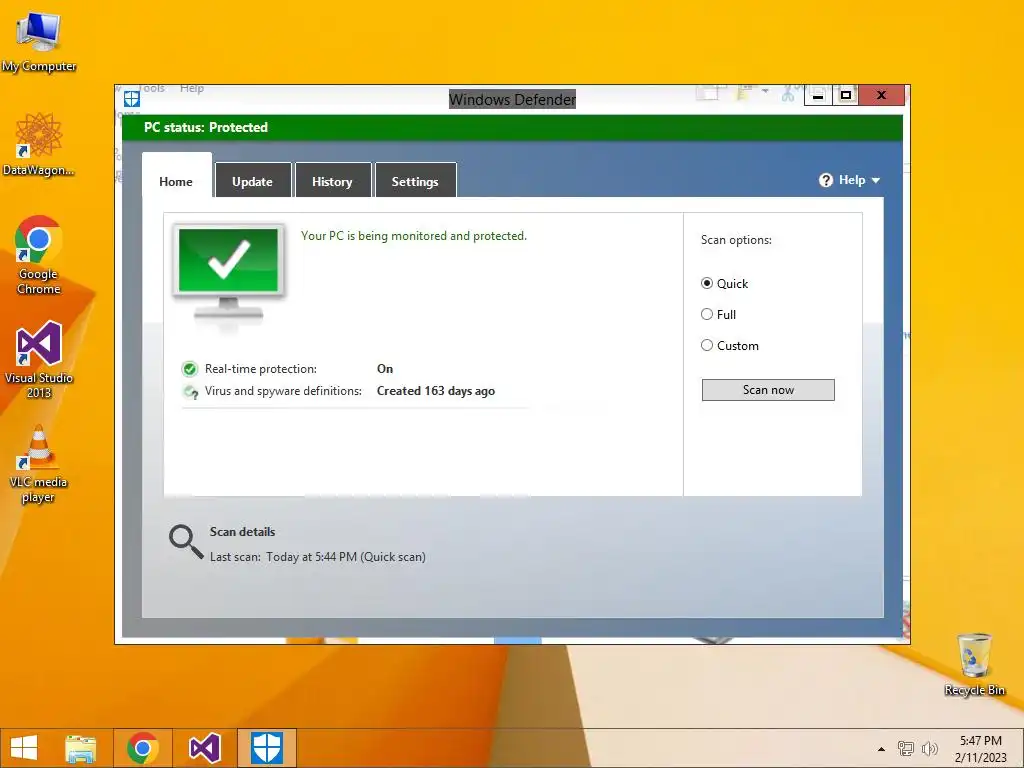The image size is (1024, 768).
Task: Click the Windows Defender title bar shield icon
Action: pos(132,99)
